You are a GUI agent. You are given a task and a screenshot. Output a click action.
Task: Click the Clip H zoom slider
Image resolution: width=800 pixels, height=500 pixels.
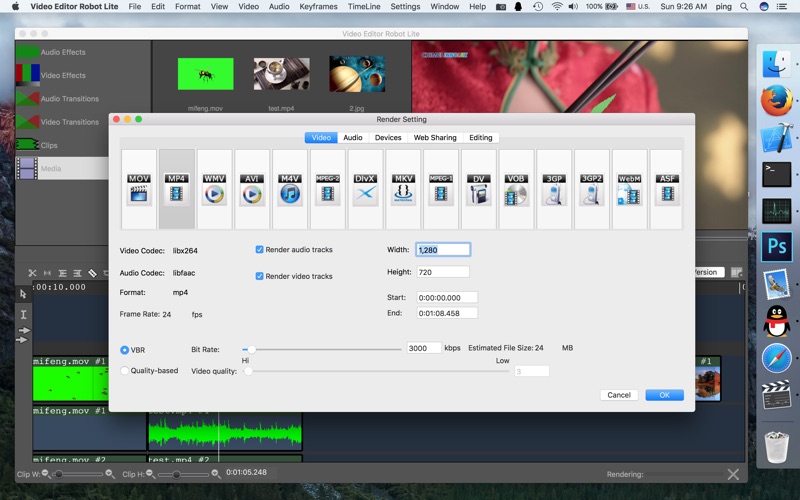click(x=184, y=474)
